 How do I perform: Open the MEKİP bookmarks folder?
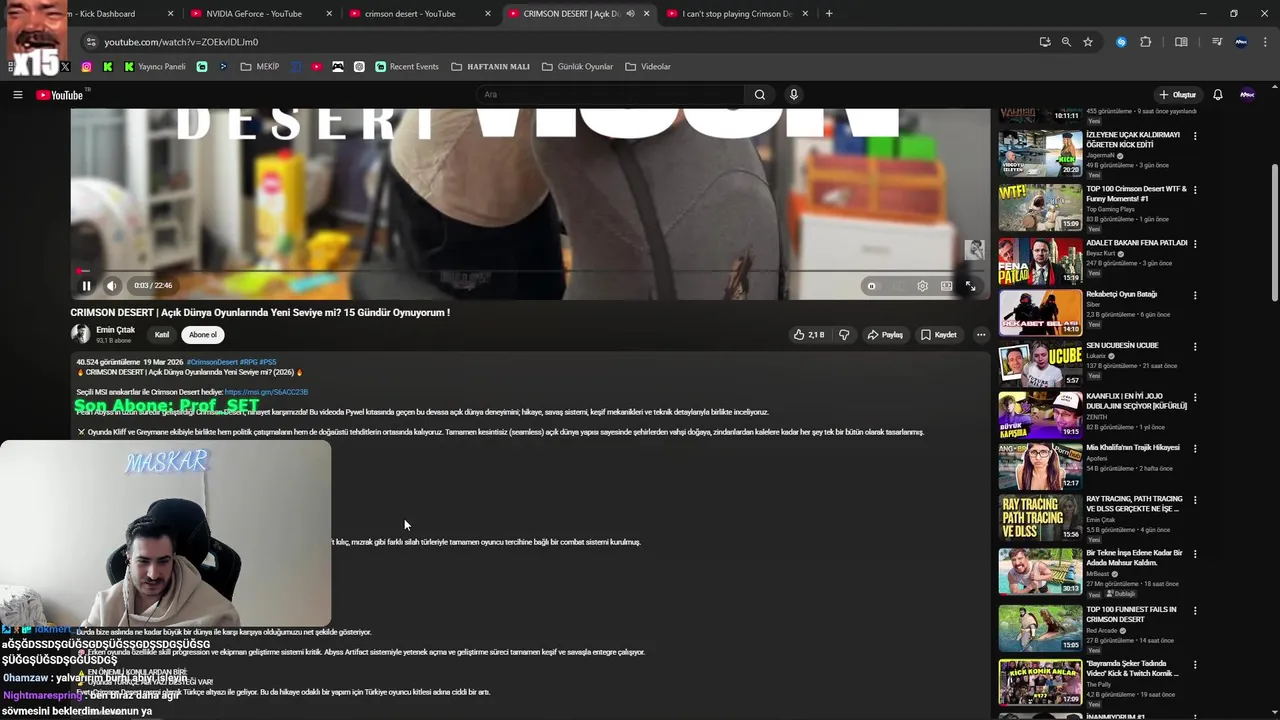(x=260, y=67)
